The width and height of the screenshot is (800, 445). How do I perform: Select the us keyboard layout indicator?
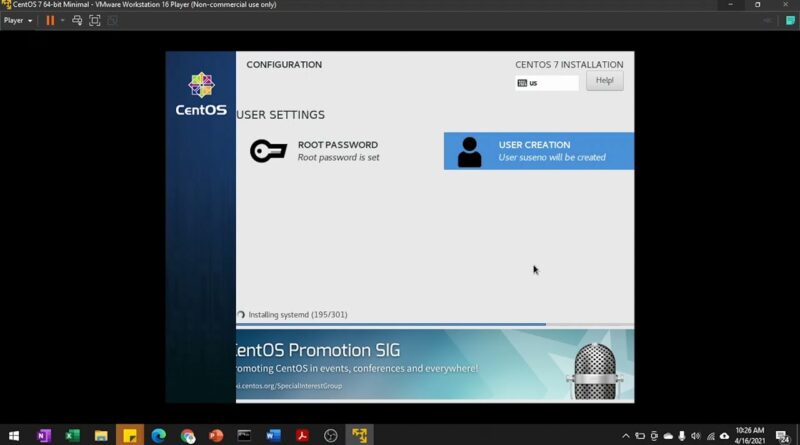coord(547,83)
